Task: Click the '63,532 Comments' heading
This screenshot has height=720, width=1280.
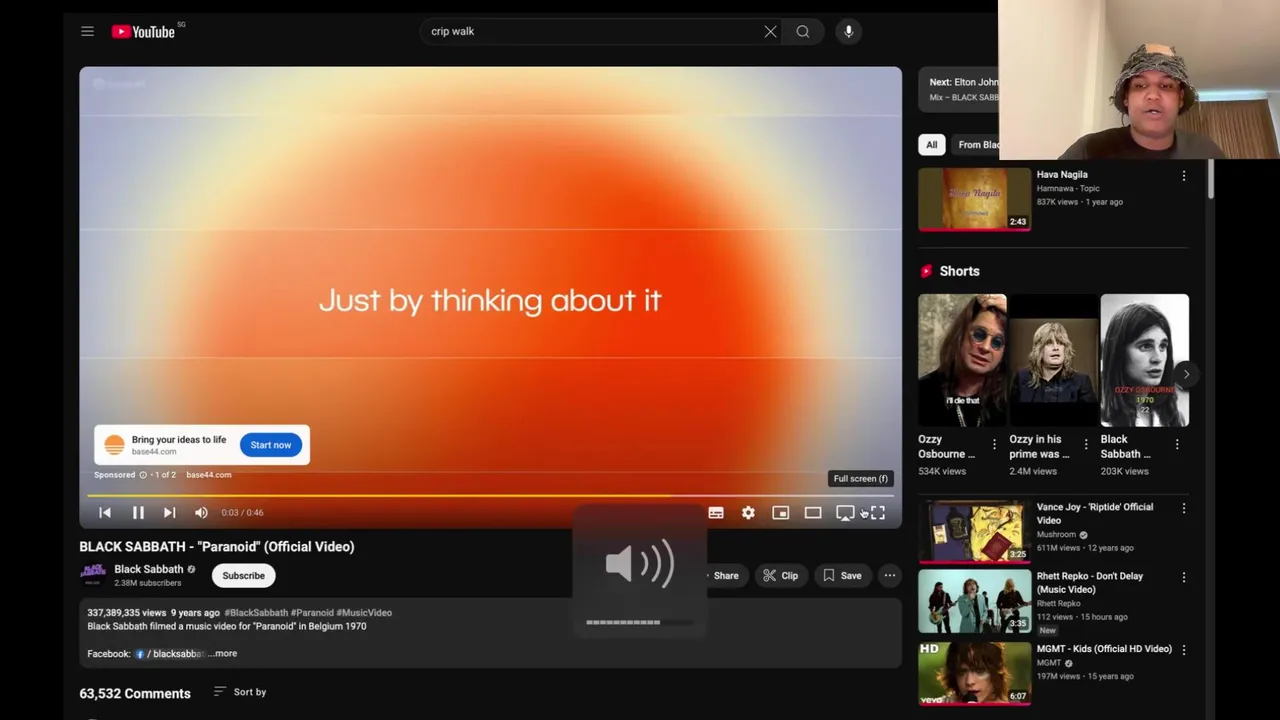Action: point(135,693)
